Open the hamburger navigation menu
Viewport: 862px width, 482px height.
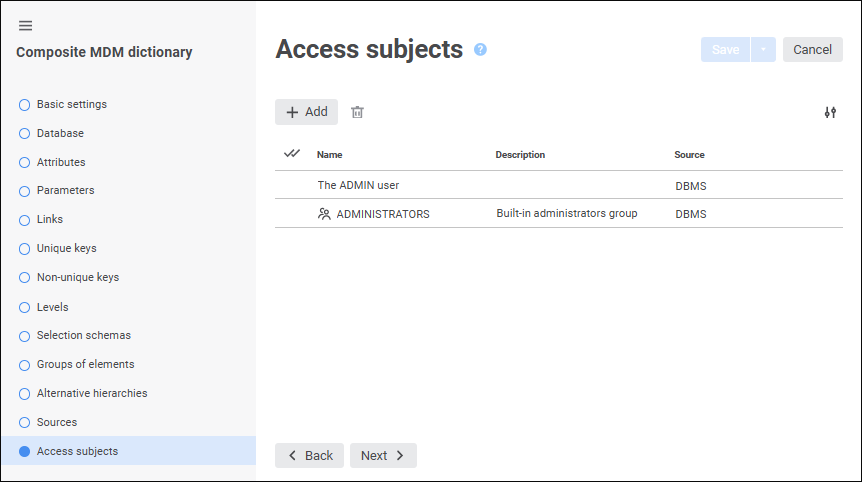pos(25,26)
